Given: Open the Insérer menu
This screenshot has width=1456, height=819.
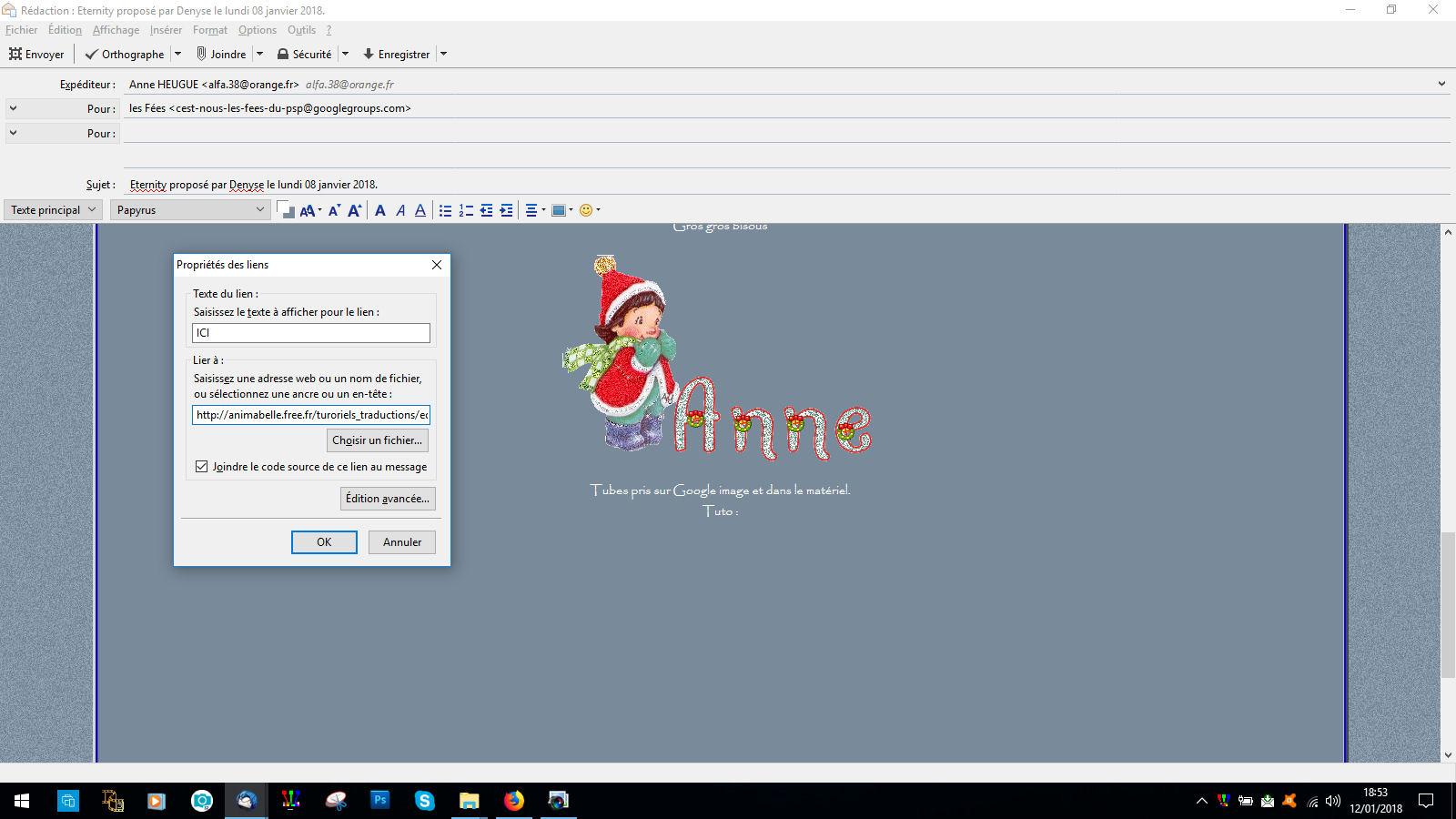Looking at the screenshot, I should (166, 30).
